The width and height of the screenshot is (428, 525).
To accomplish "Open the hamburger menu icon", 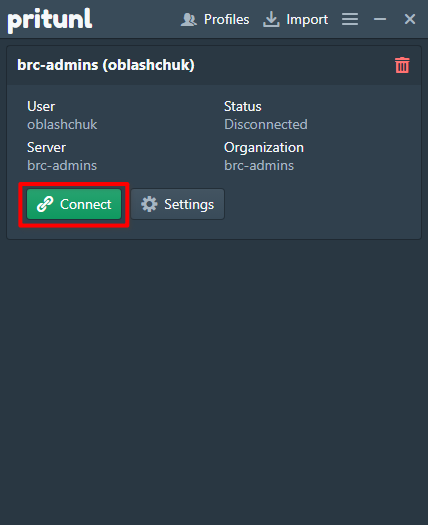I will pos(350,19).
